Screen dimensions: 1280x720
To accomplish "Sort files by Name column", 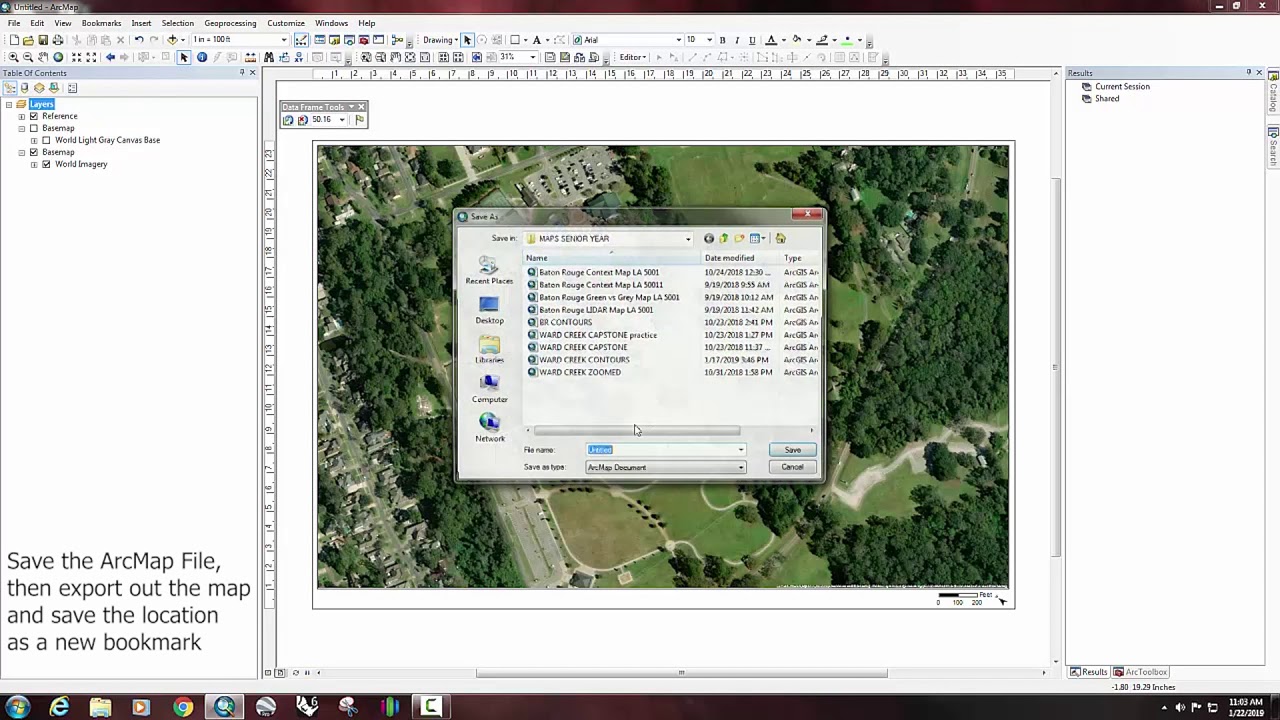I will [613, 258].
